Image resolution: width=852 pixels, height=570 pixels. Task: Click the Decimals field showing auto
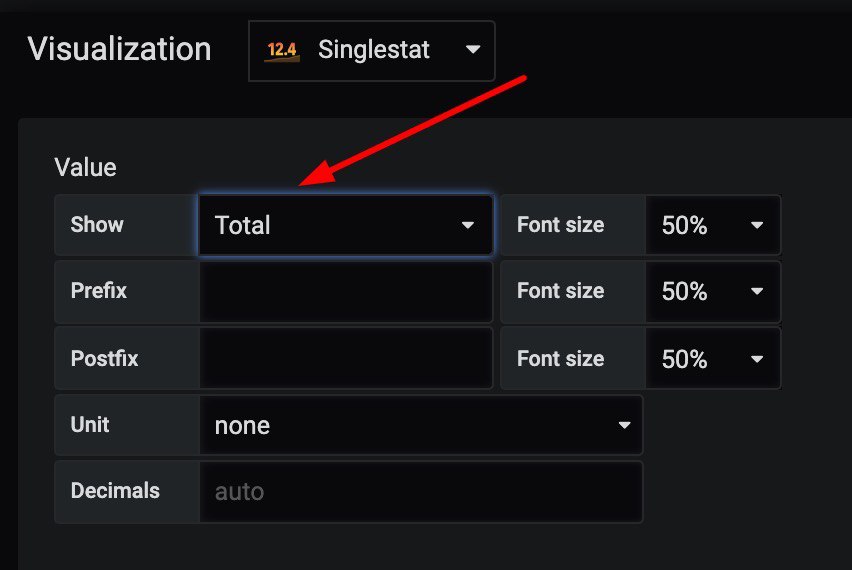(421, 492)
